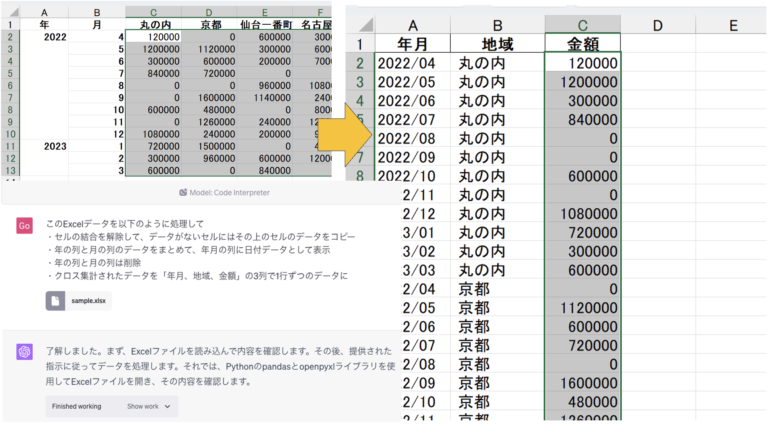Click the 金額 header cell

pyautogui.click(x=582, y=43)
